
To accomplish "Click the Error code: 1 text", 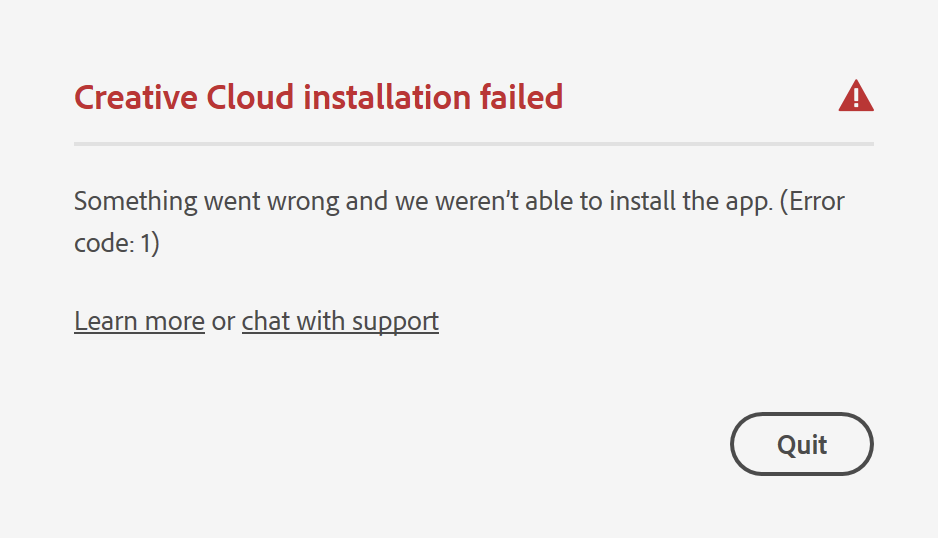I will pyautogui.click(x=117, y=243).
